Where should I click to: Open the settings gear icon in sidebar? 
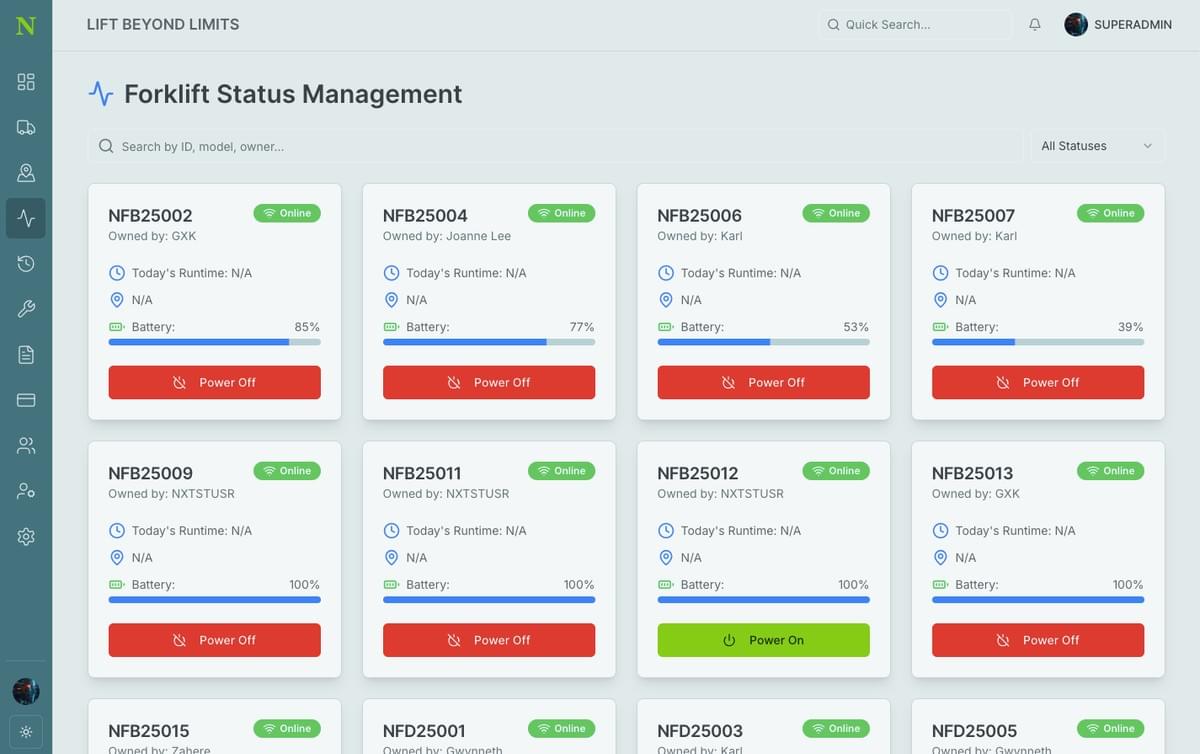tap(26, 537)
